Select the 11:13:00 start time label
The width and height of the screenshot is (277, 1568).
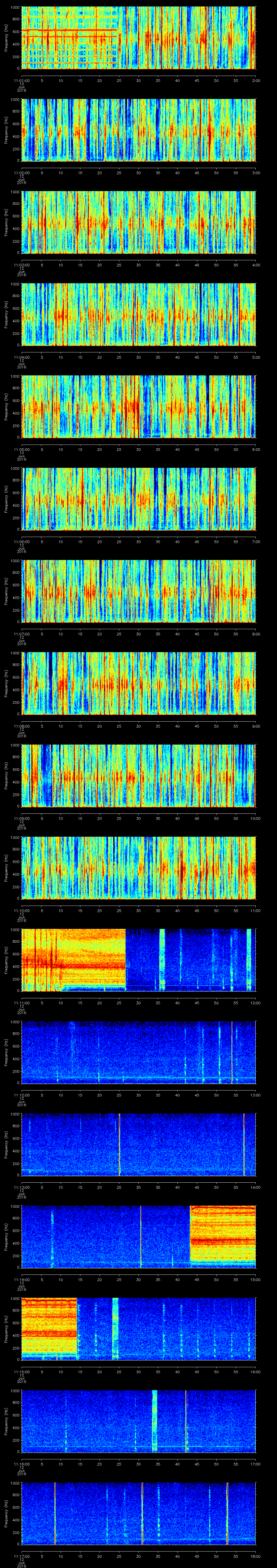point(22,1187)
